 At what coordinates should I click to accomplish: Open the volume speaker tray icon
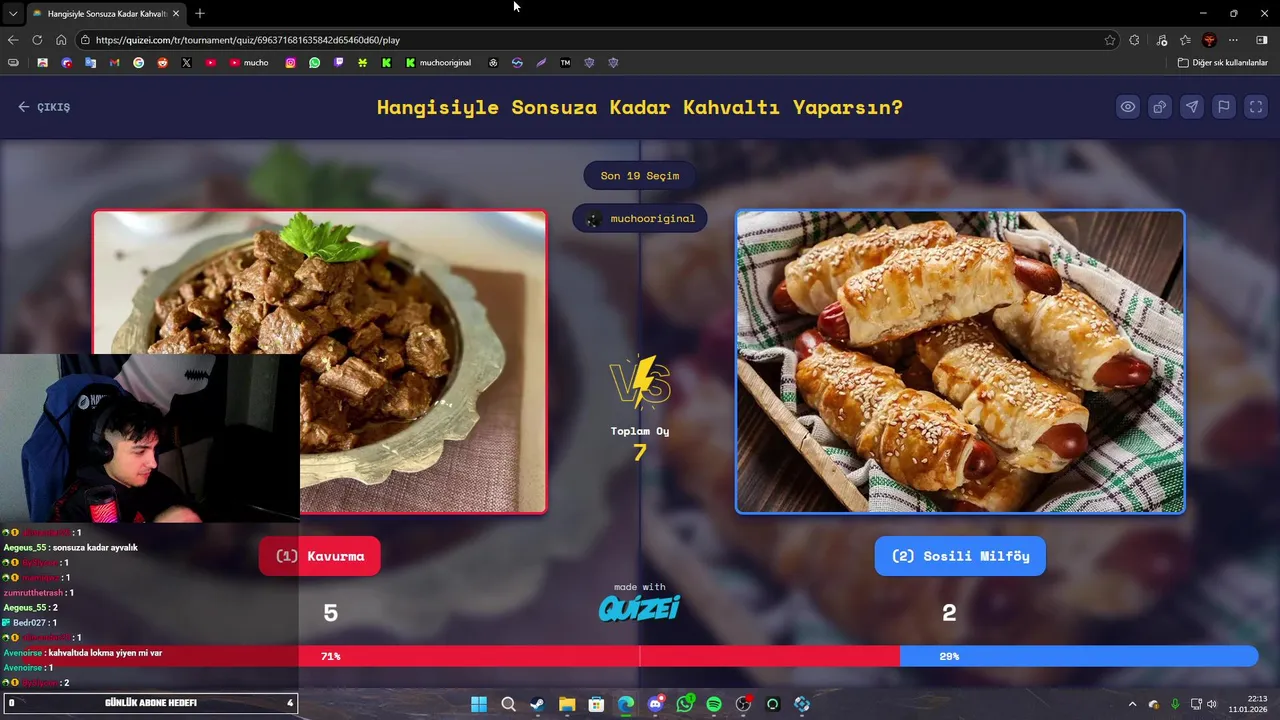[1212, 704]
